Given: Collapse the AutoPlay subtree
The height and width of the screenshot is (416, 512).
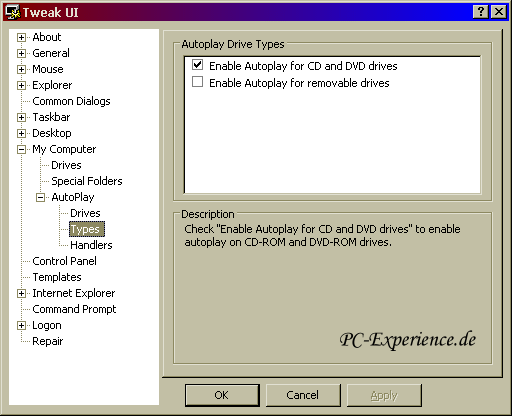Looking at the screenshot, I should 40,197.
